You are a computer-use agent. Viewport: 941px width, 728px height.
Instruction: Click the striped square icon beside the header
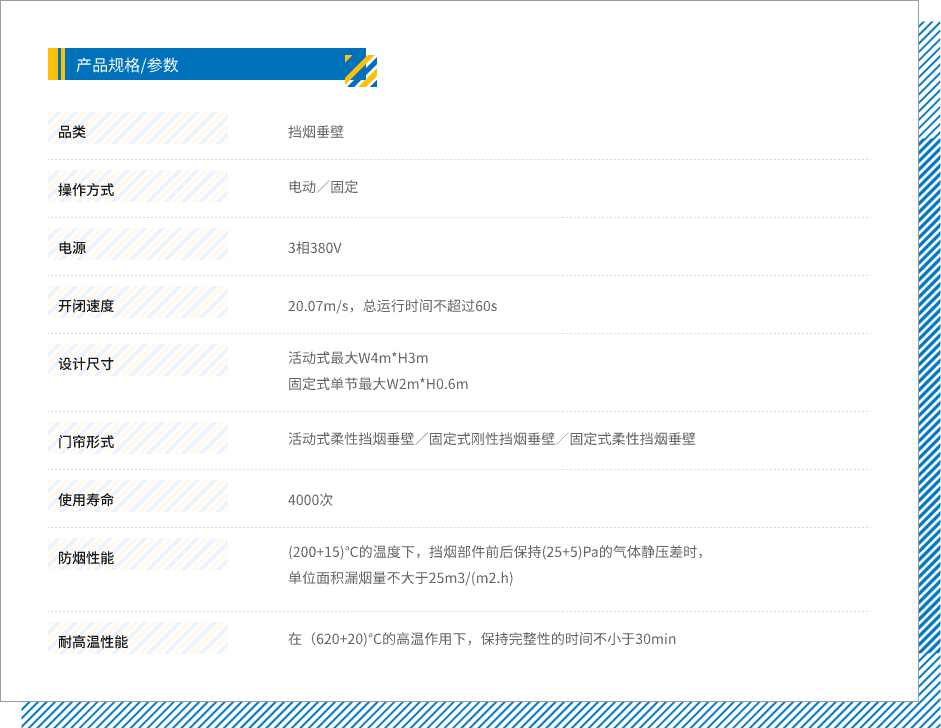click(x=361, y=71)
